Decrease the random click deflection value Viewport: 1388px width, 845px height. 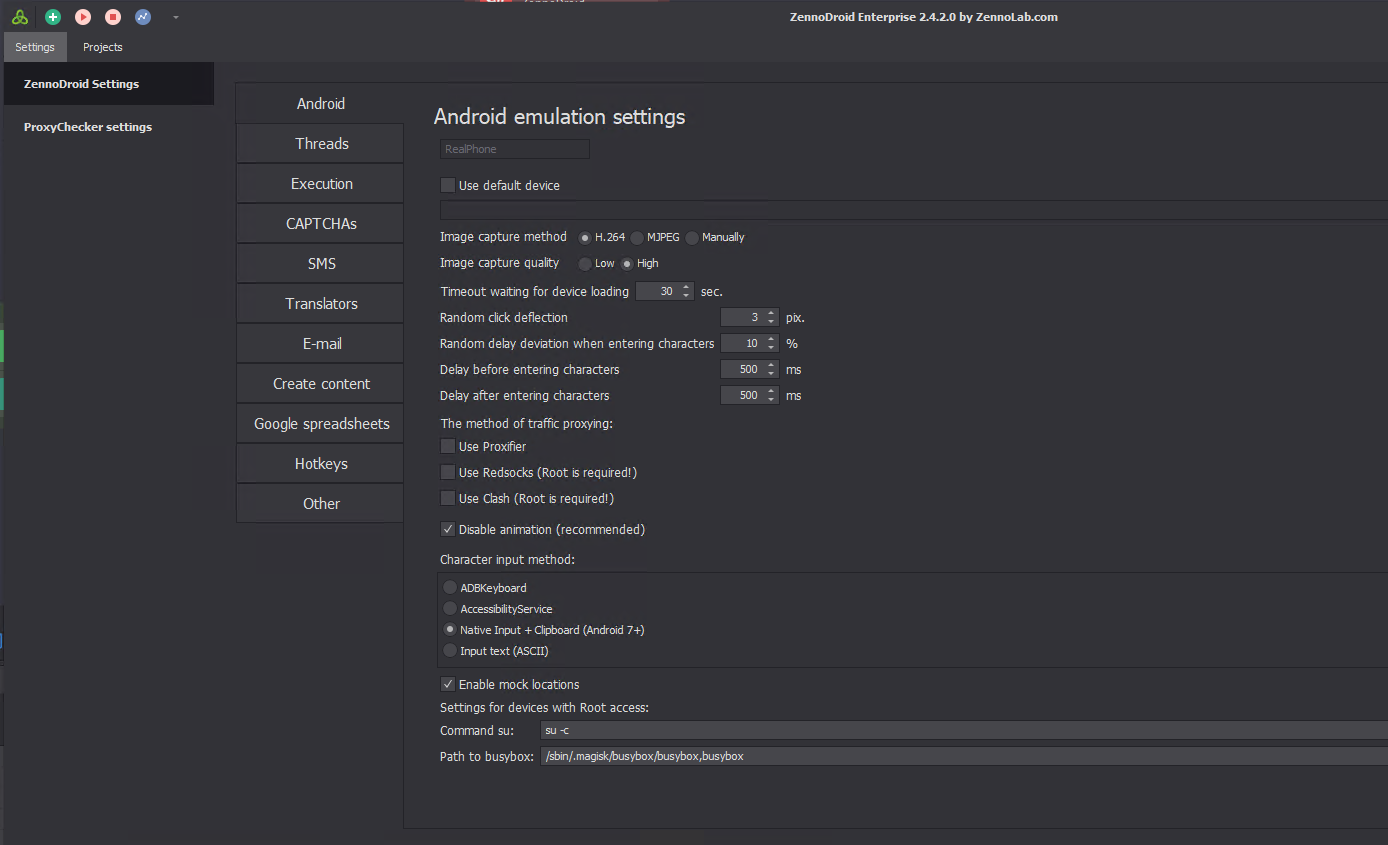pyautogui.click(x=771, y=321)
